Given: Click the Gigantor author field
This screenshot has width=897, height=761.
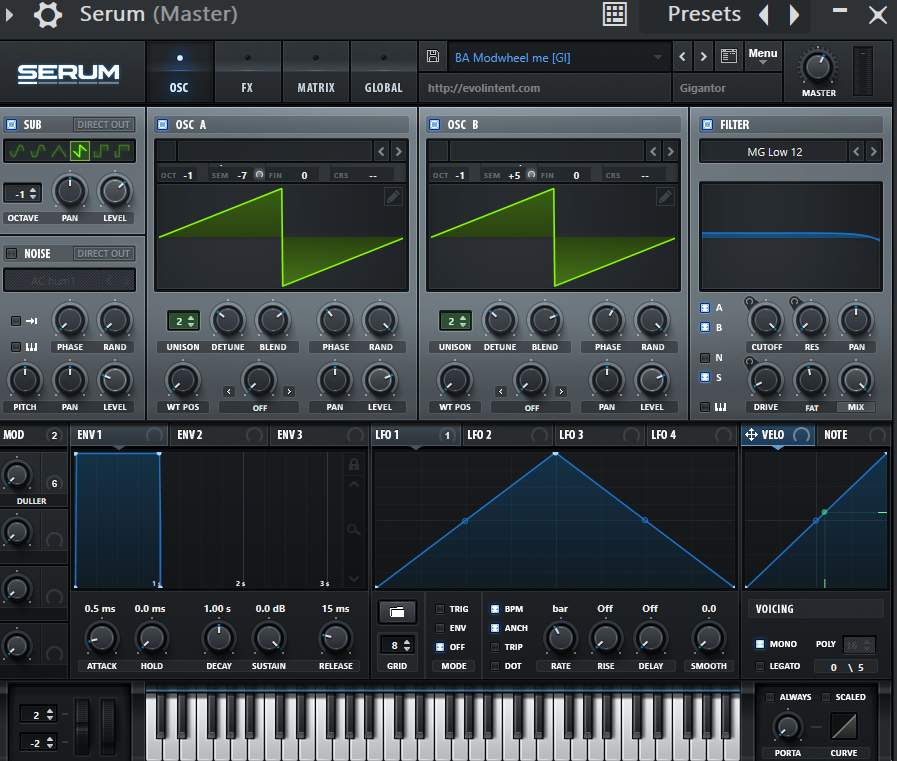Looking at the screenshot, I should click(728, 88).
